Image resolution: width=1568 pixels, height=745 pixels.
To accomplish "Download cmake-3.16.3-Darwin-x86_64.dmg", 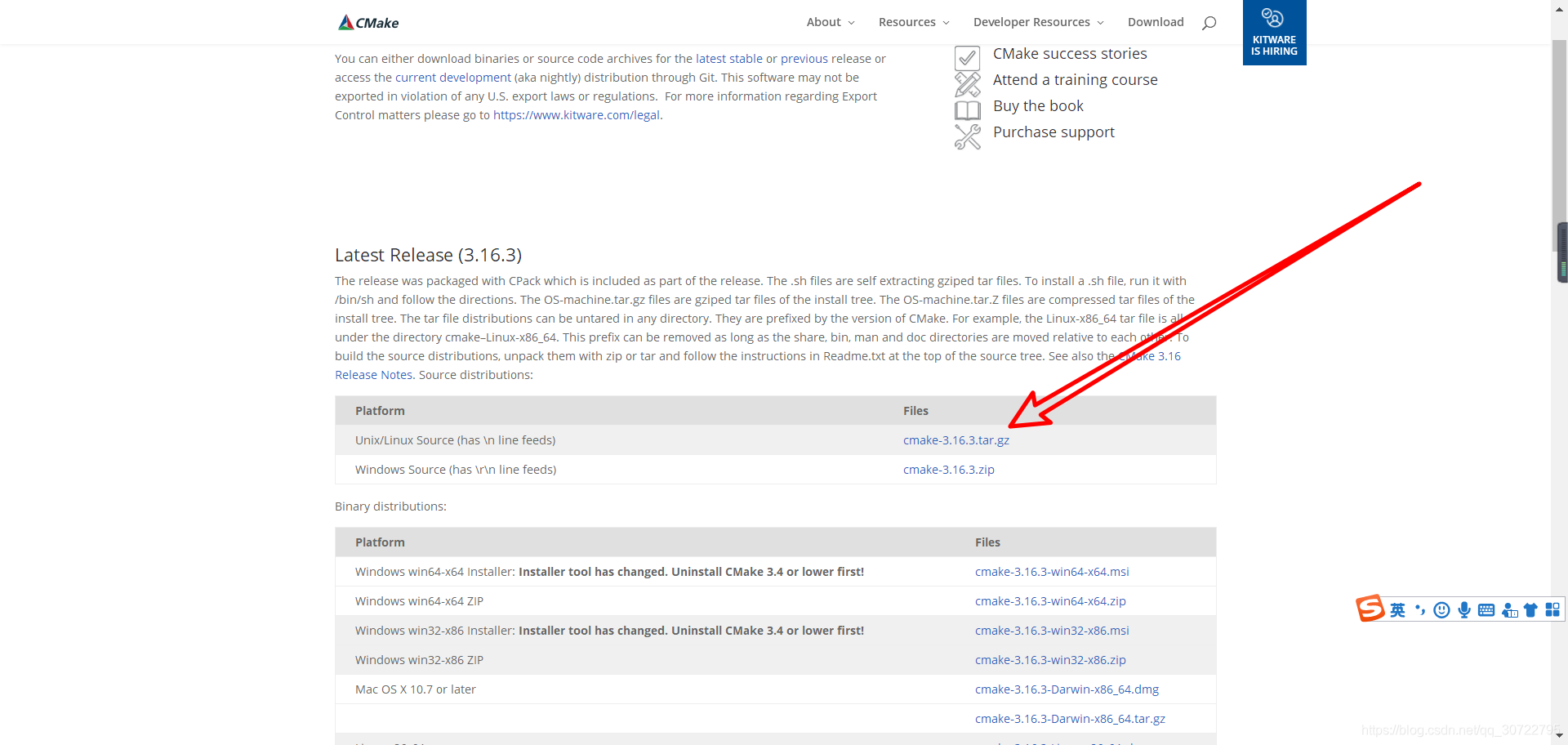I will coord(1067,689).
